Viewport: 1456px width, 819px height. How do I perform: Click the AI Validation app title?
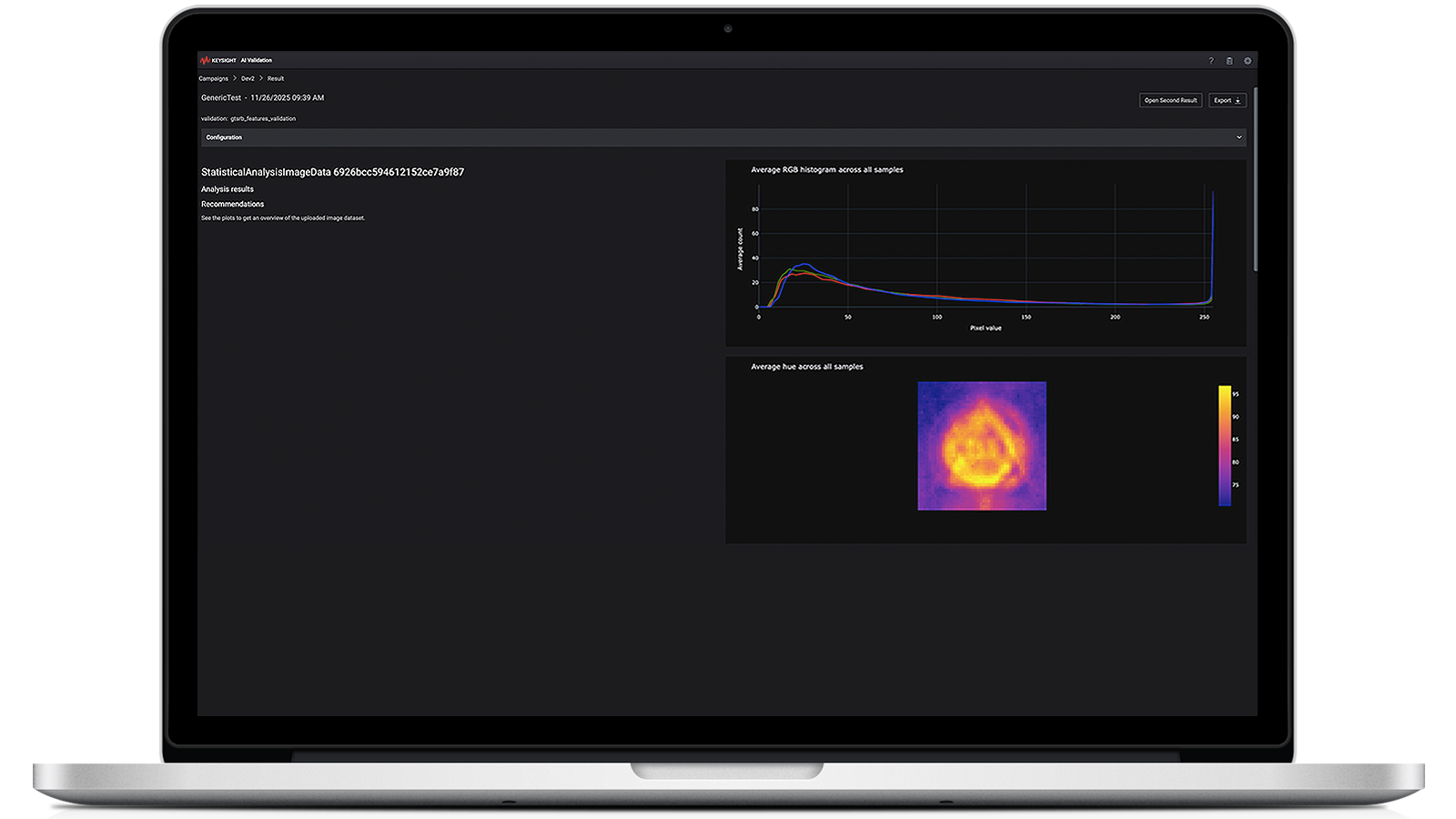coord(257,60)
